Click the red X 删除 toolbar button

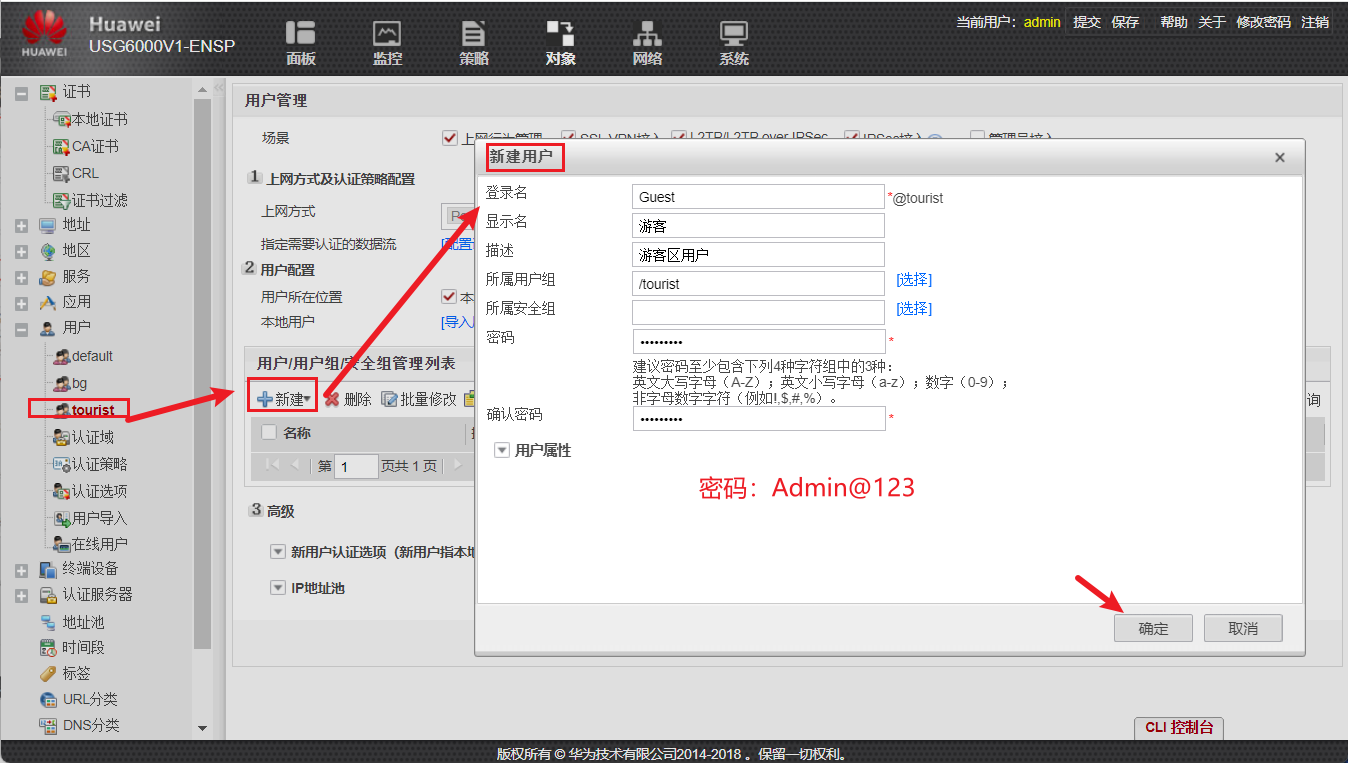(347, 399)
